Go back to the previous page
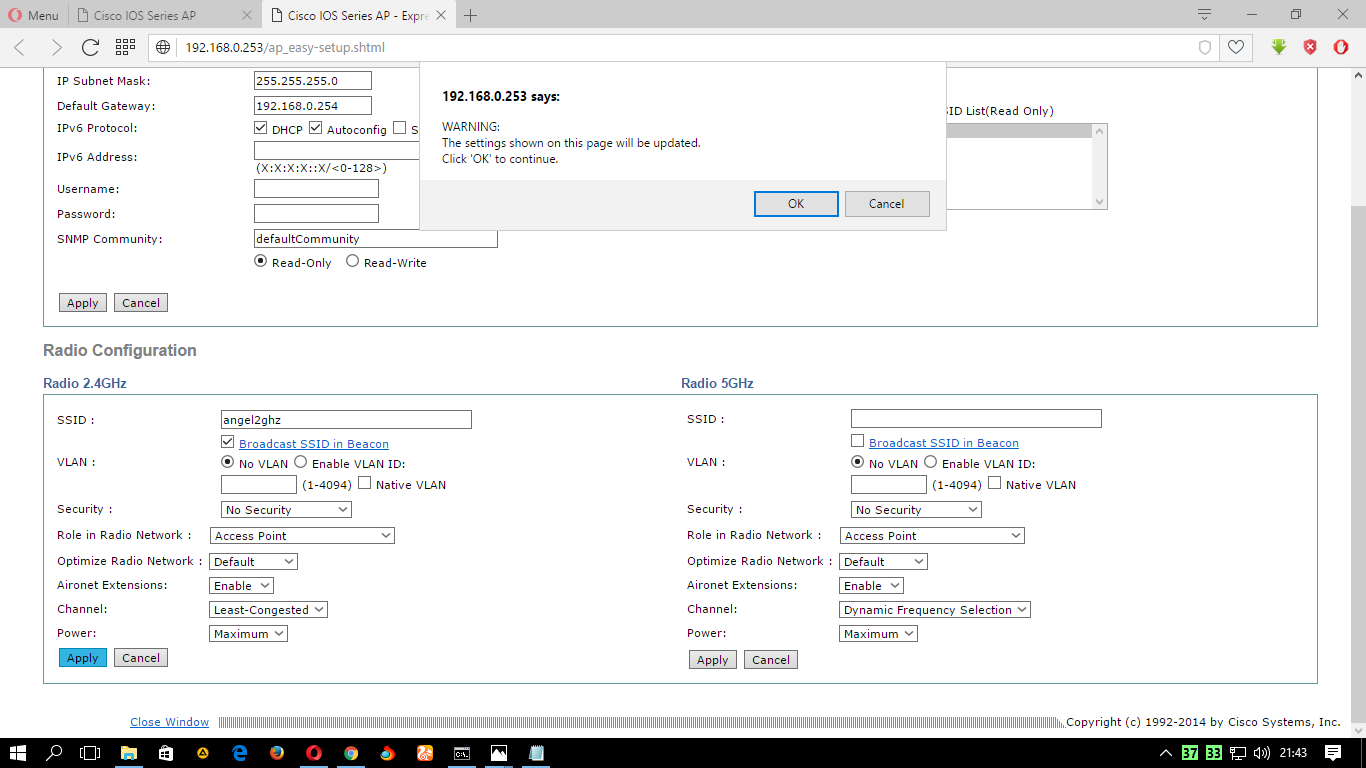The image size is (1366, 768). pyautogui.click(x=20, y=47)
